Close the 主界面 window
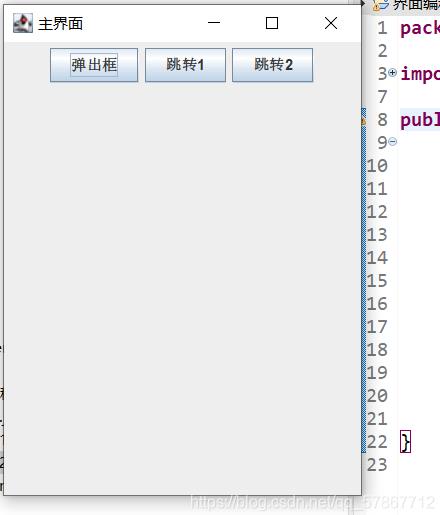This screenshot has height=515, width=440. click(x=331, y=23)
